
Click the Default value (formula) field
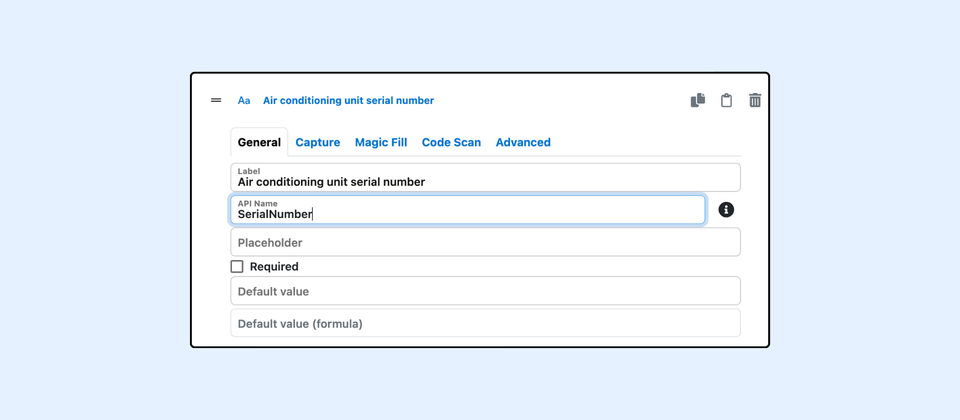pos(485,323)
